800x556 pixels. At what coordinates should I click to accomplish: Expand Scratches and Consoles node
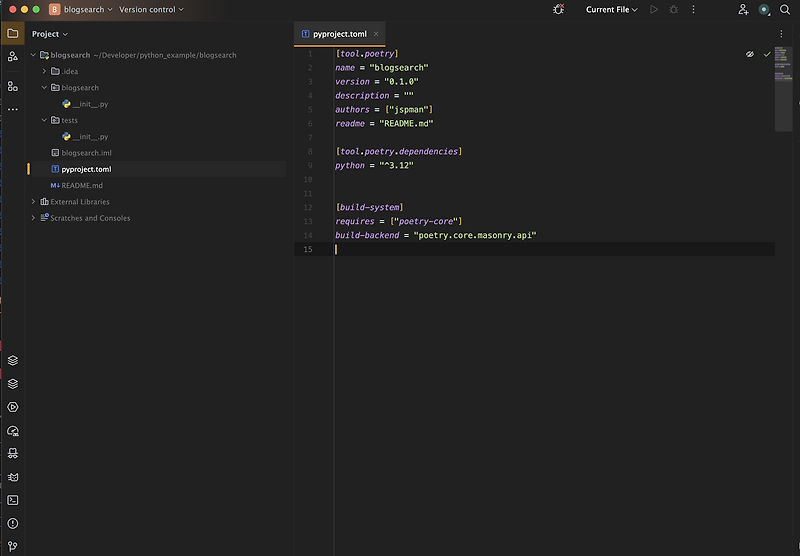[33, 218]
